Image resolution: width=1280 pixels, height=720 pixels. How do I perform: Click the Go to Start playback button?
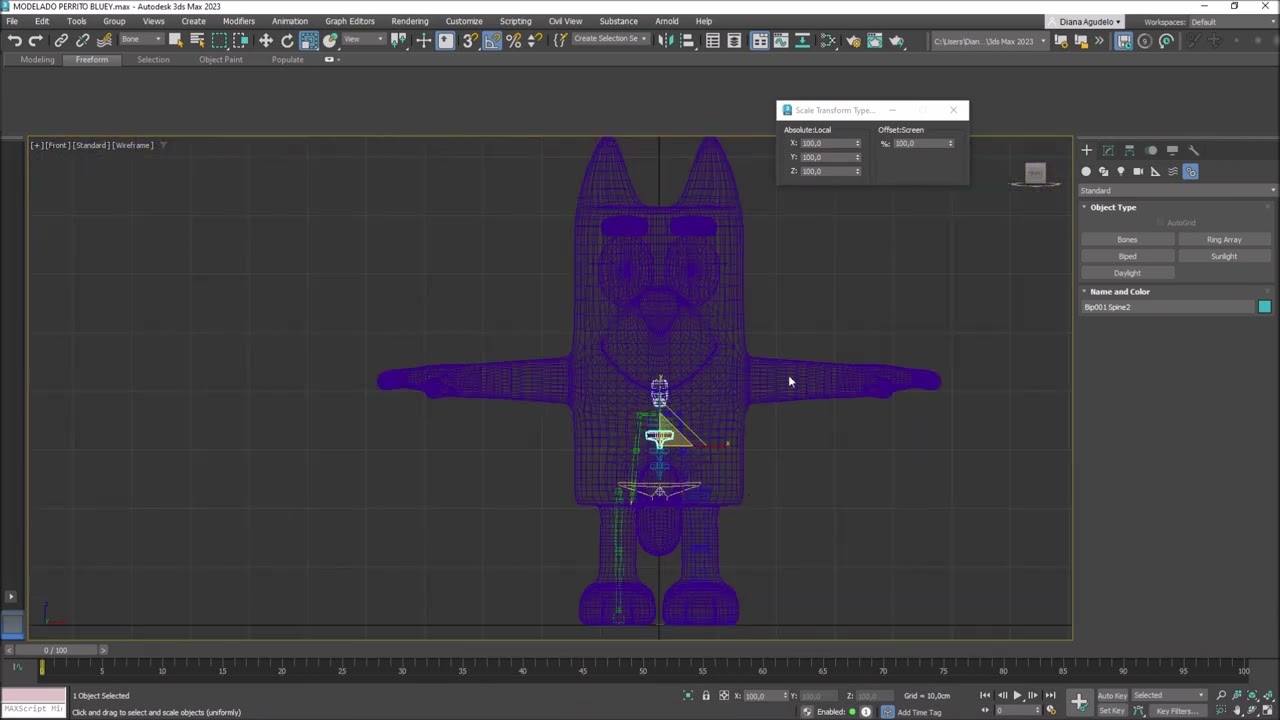(x=985, y=695)
